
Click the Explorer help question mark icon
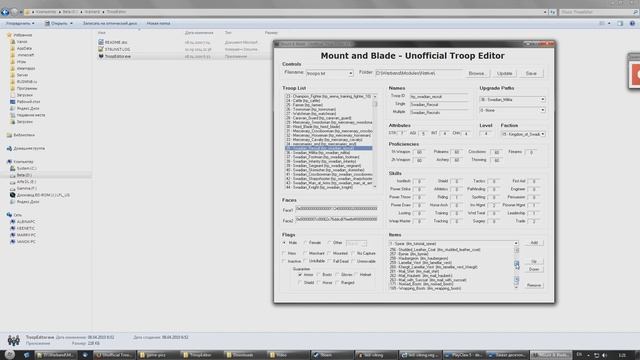632,23
